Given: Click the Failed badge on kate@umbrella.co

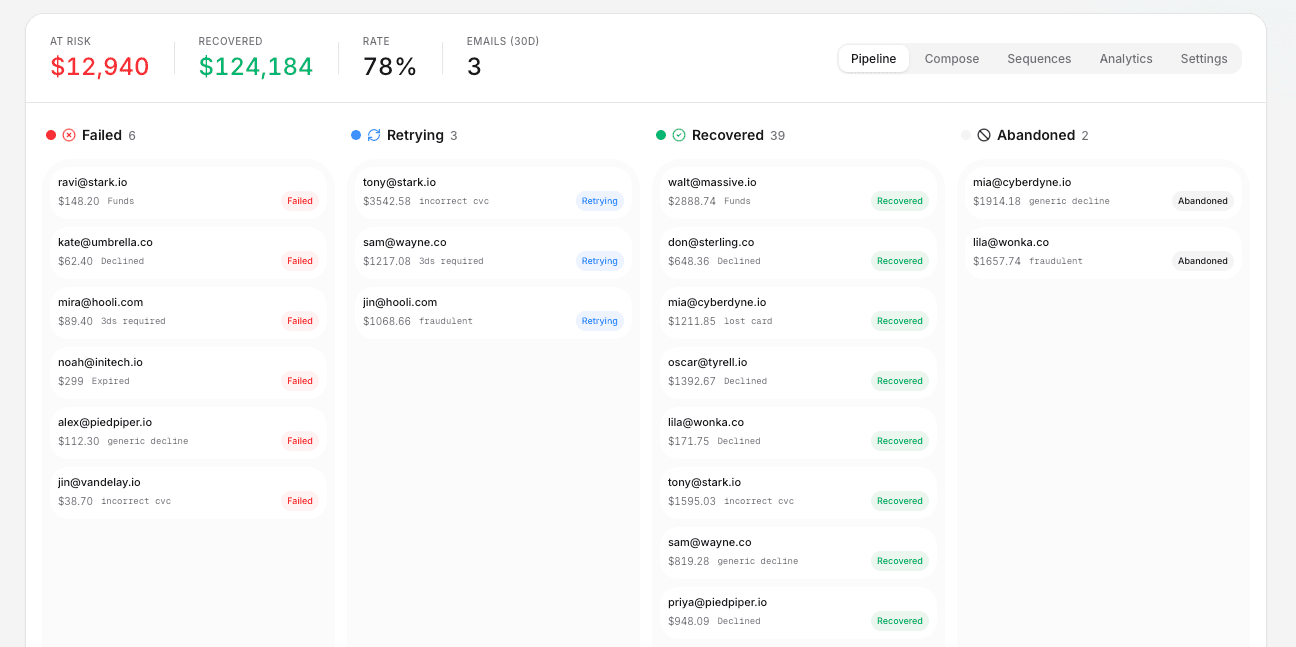Looking at the screenshot, I should point(300,261).
